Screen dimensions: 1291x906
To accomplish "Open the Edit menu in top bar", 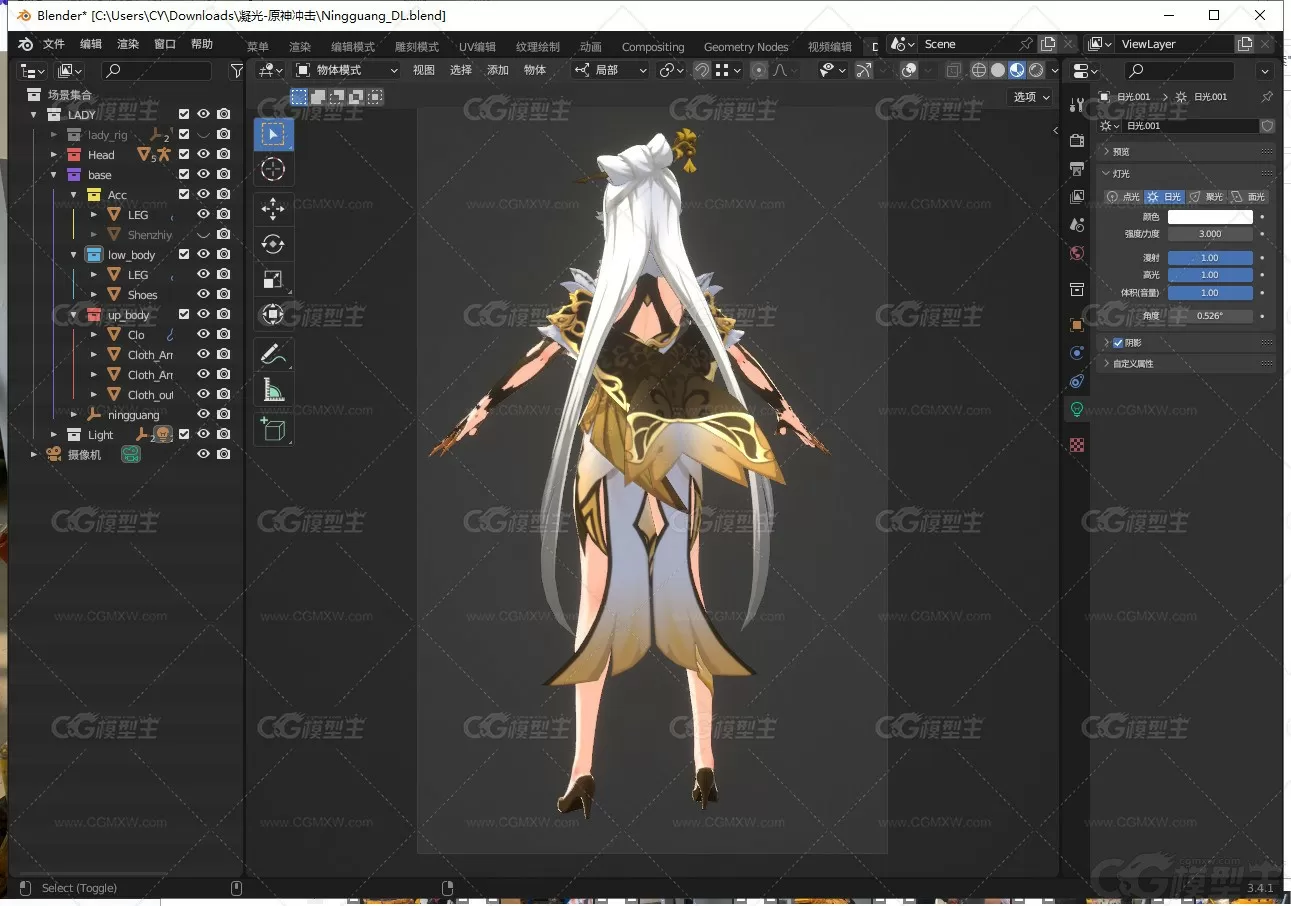I will point(91,44).
